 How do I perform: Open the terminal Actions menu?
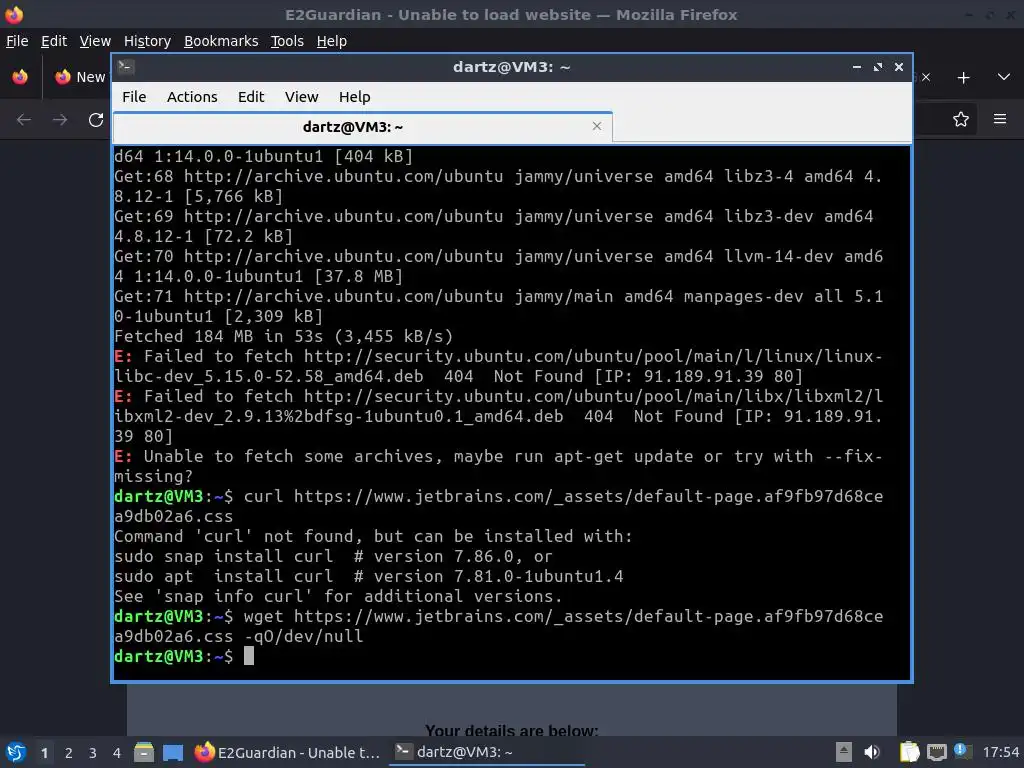pos(192,97)
